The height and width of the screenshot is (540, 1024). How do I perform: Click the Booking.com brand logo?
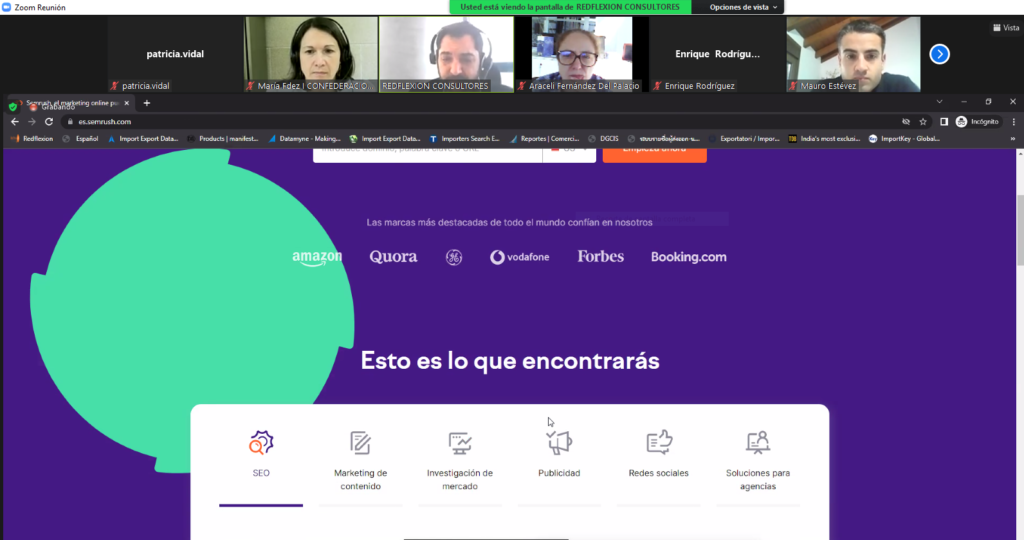(688, 257)
